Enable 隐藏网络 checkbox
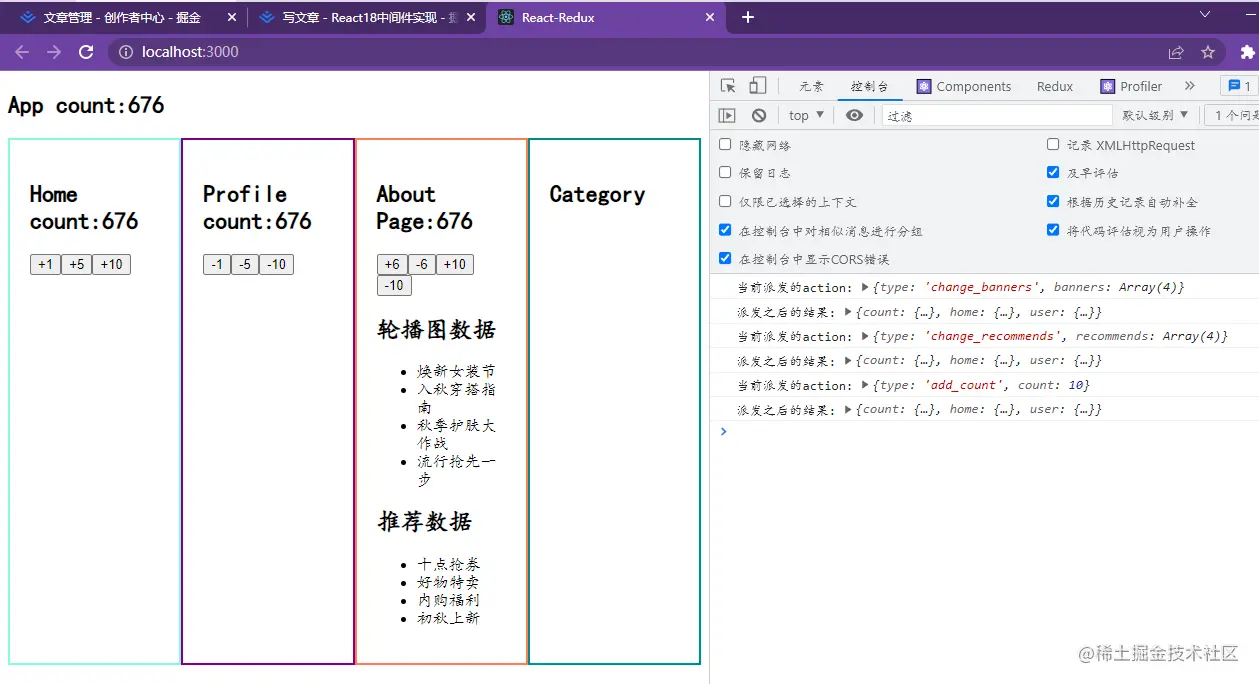 point(725,144)
